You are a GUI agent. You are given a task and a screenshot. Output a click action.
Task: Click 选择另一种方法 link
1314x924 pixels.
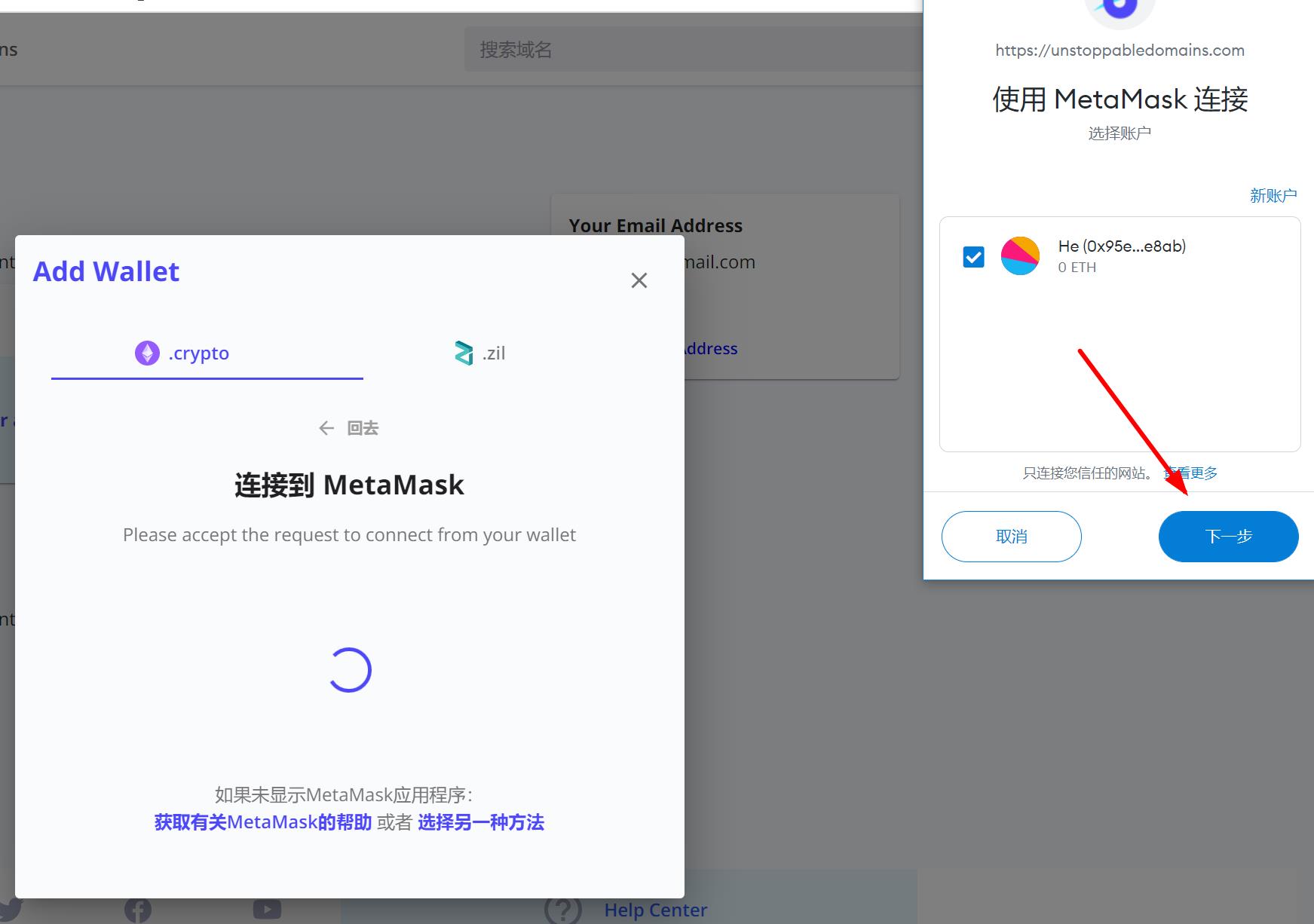[x=481, y=822]
